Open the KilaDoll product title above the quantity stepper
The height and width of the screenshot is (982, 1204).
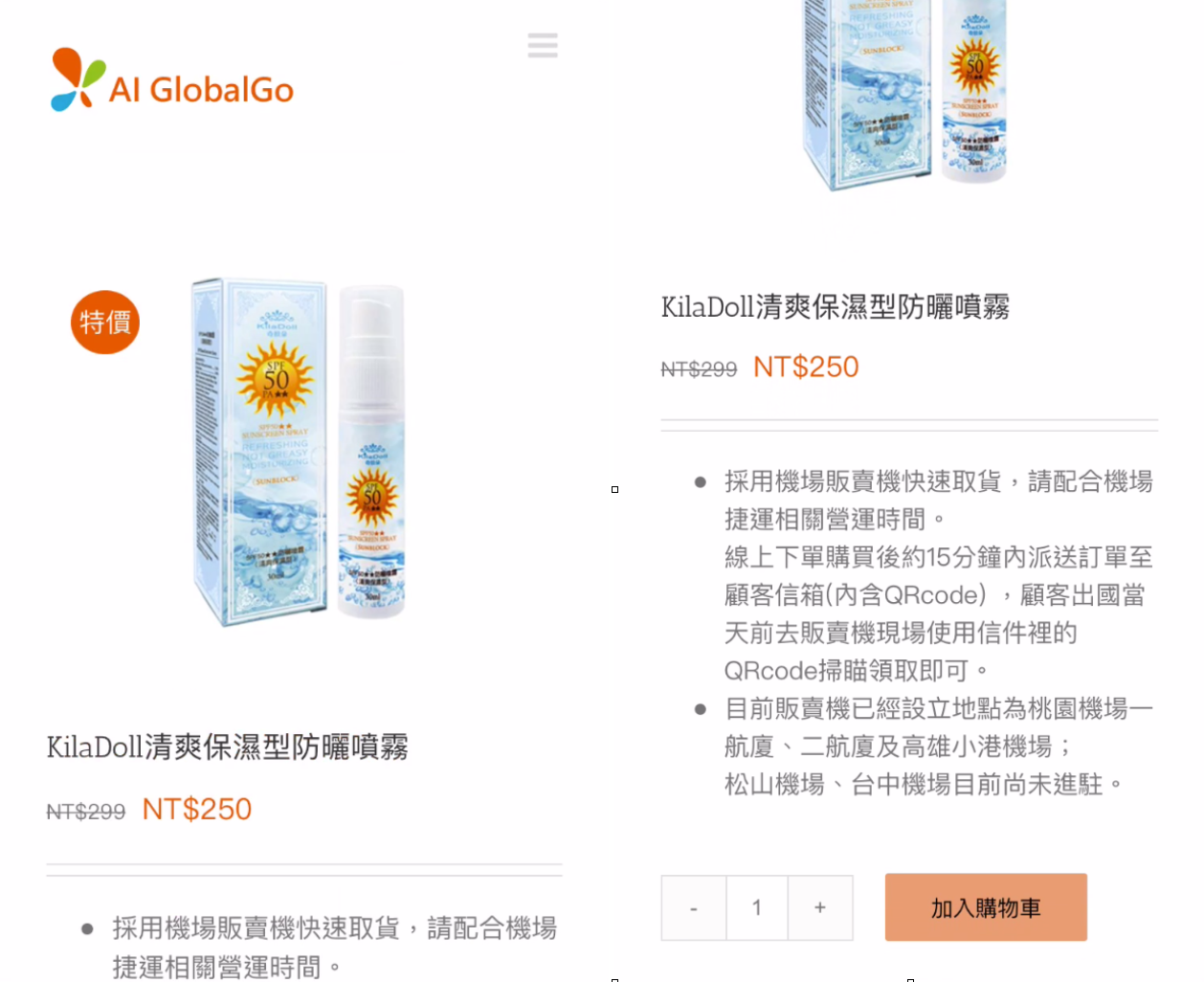836,307
